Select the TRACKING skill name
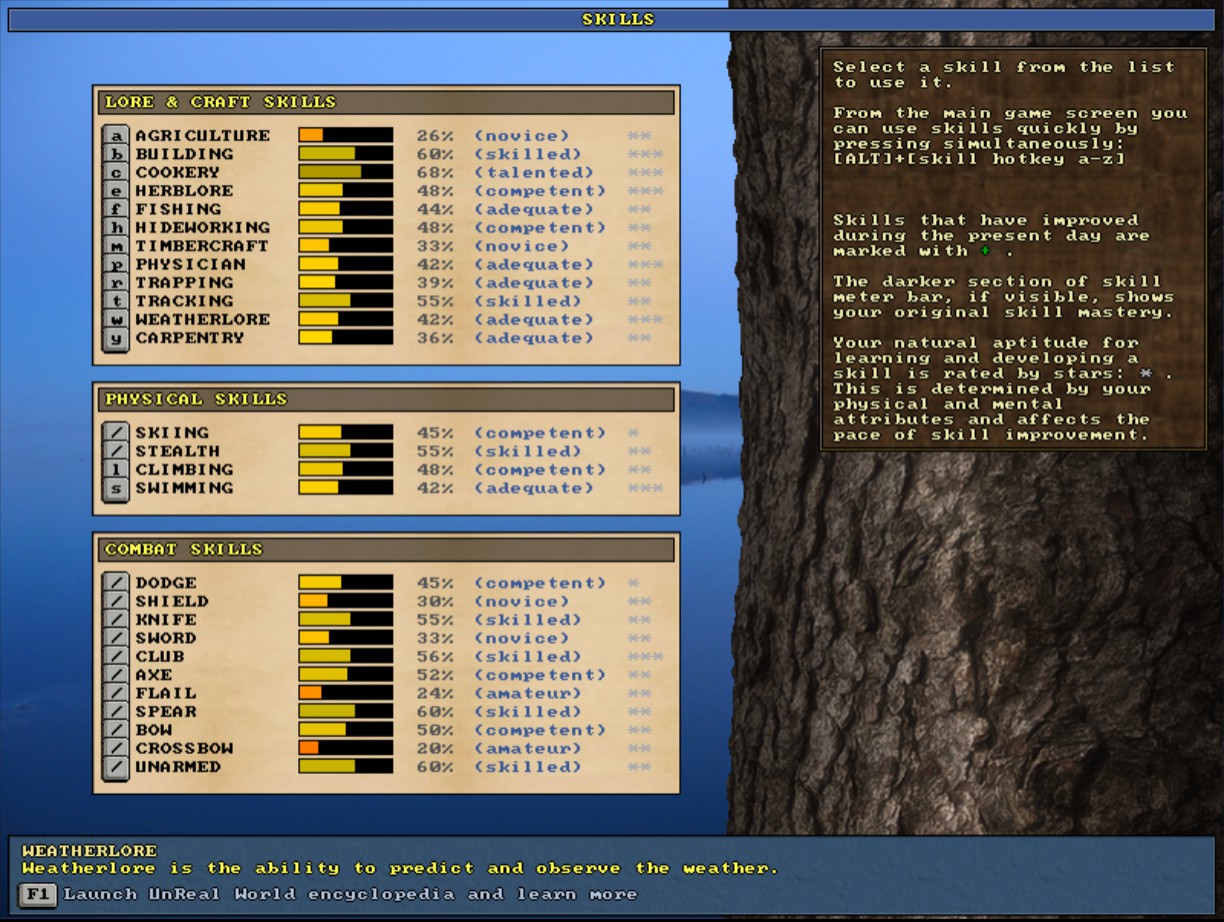This screenshot has width=1224, height=922. pyautogui.click(x=185, y=301)
